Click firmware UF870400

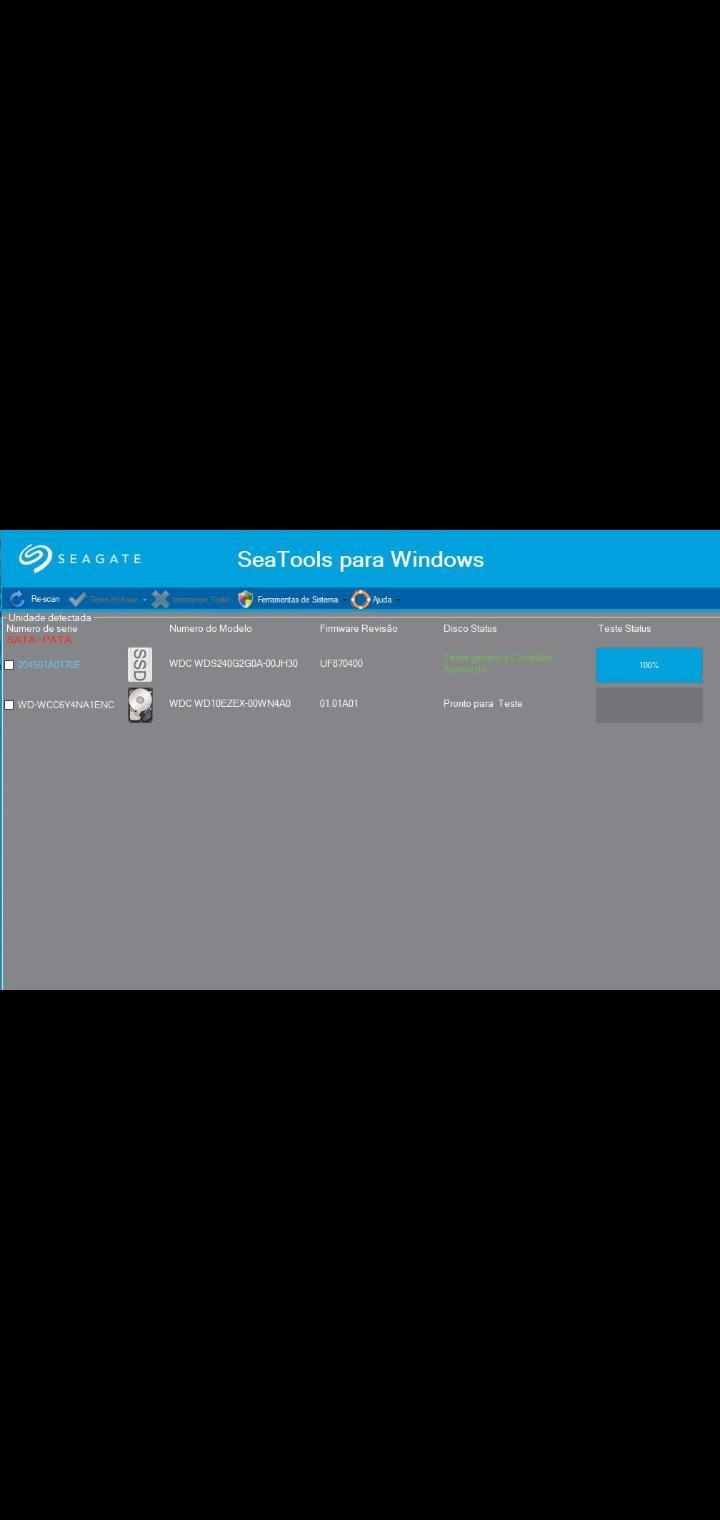(x=341, y=664)
